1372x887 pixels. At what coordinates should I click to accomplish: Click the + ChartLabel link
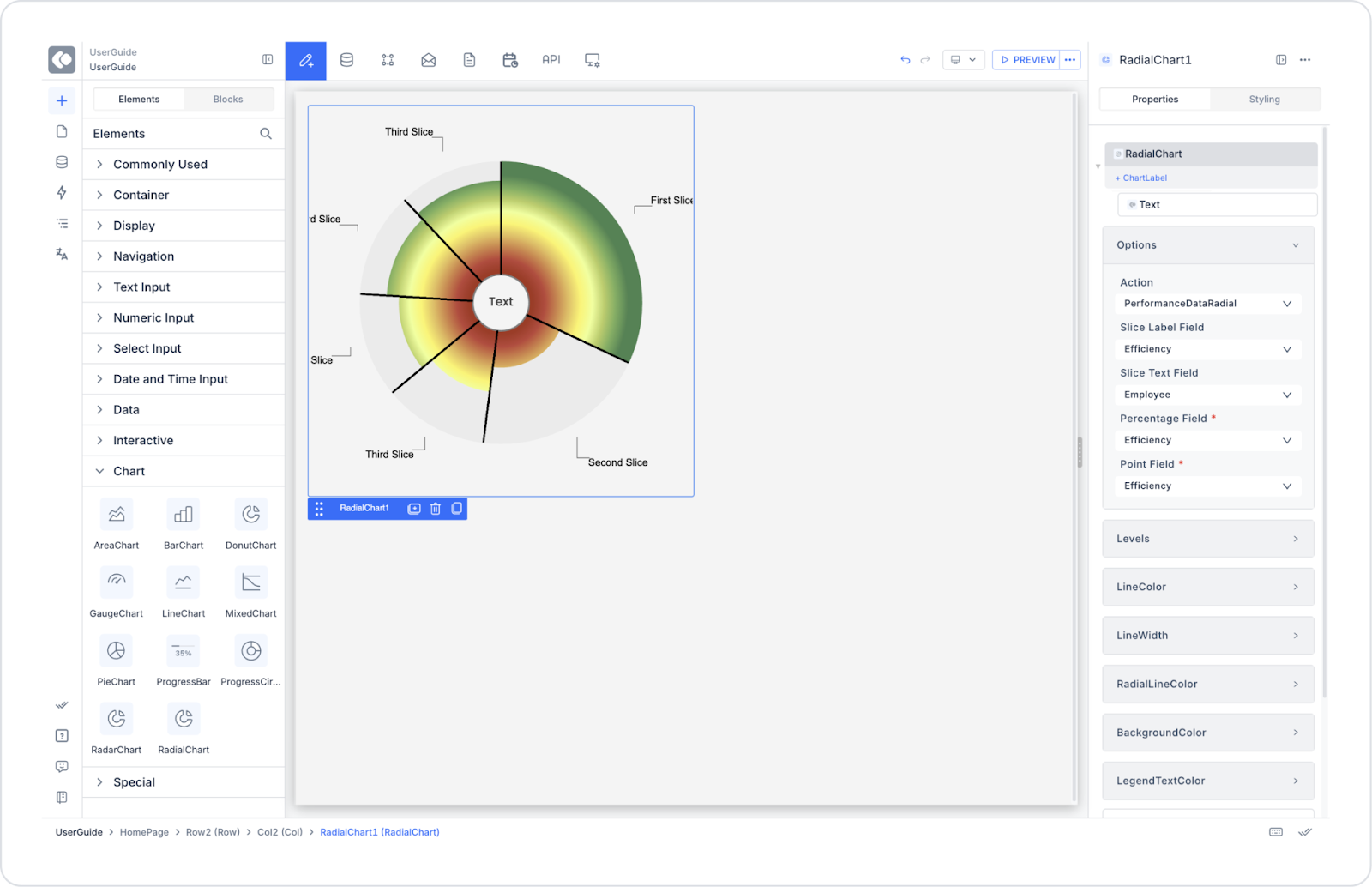tap(1141, 178)
